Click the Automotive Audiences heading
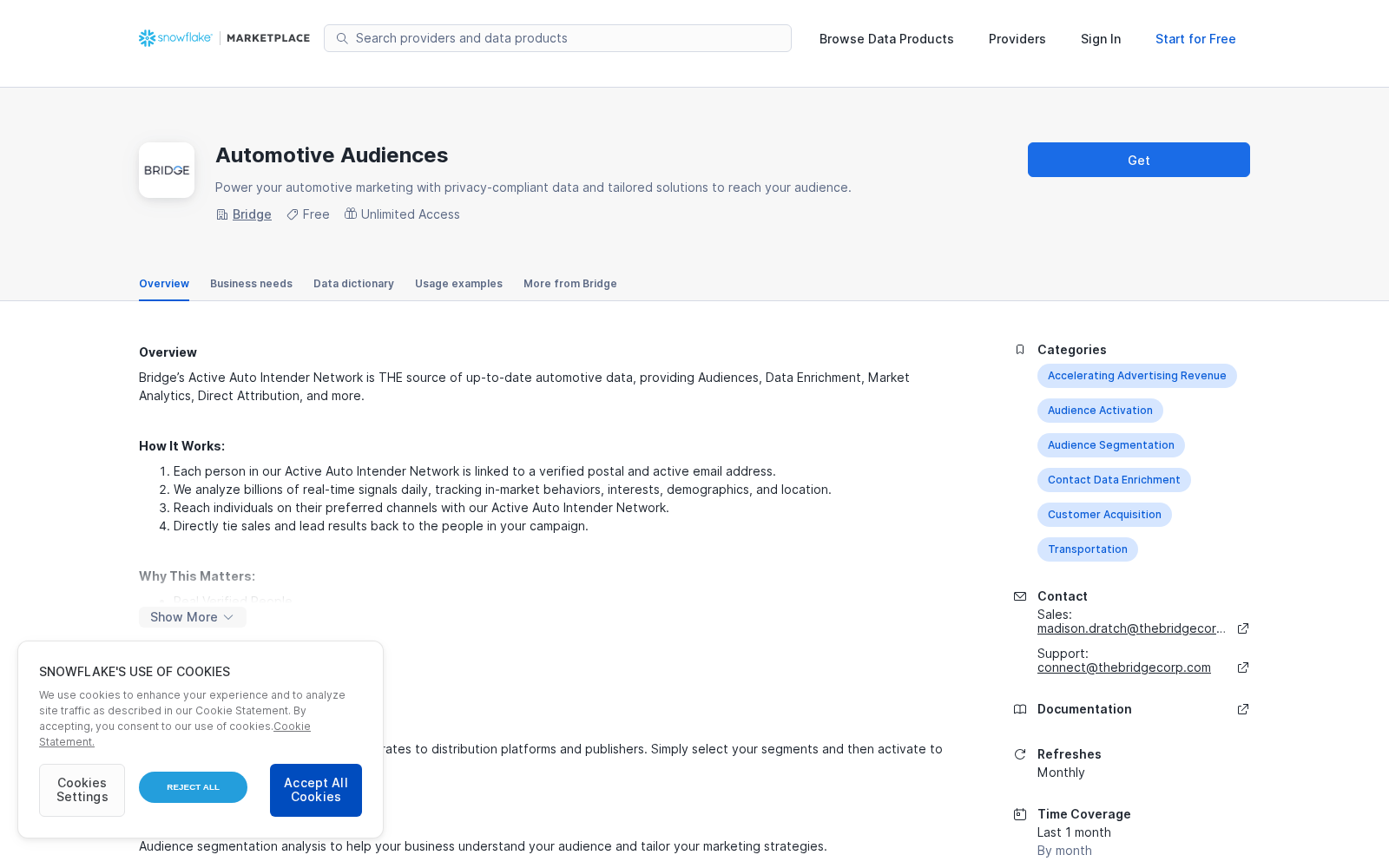Viewport: 1389px width, 868px height. click(332, 155)
